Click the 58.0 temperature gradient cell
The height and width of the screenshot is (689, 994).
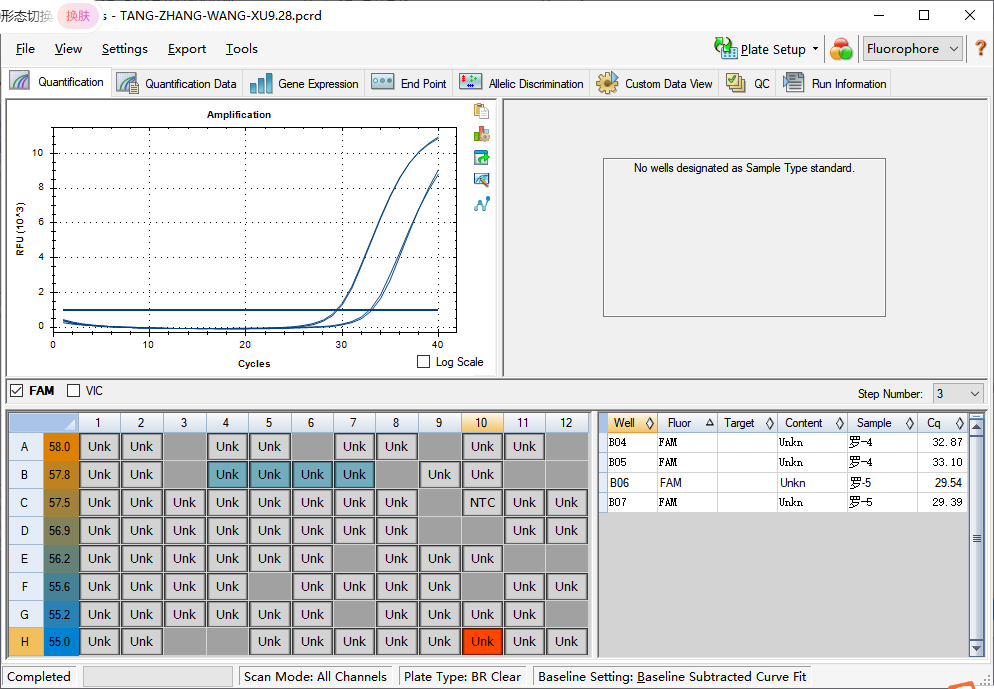pos(60,446)
